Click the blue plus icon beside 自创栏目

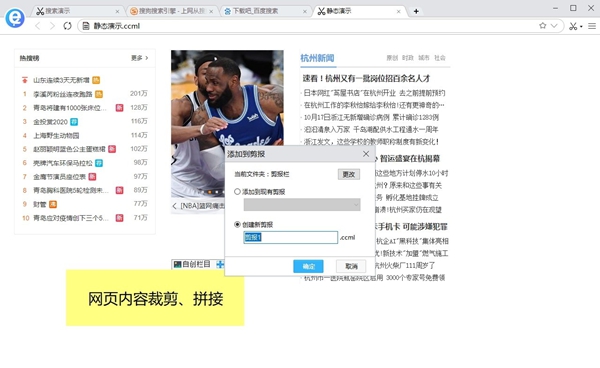pos(220,264)
